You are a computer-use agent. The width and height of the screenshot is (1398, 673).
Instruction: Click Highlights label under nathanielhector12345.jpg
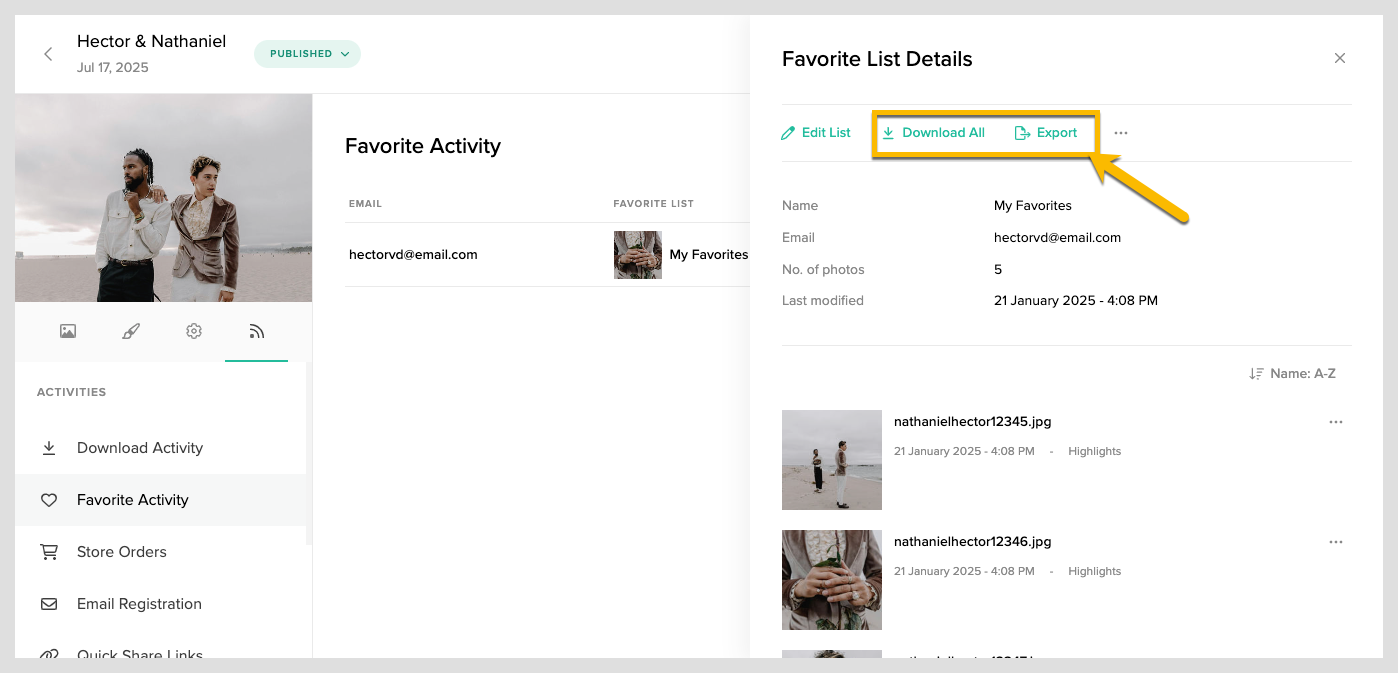(x=1095, y=451)
